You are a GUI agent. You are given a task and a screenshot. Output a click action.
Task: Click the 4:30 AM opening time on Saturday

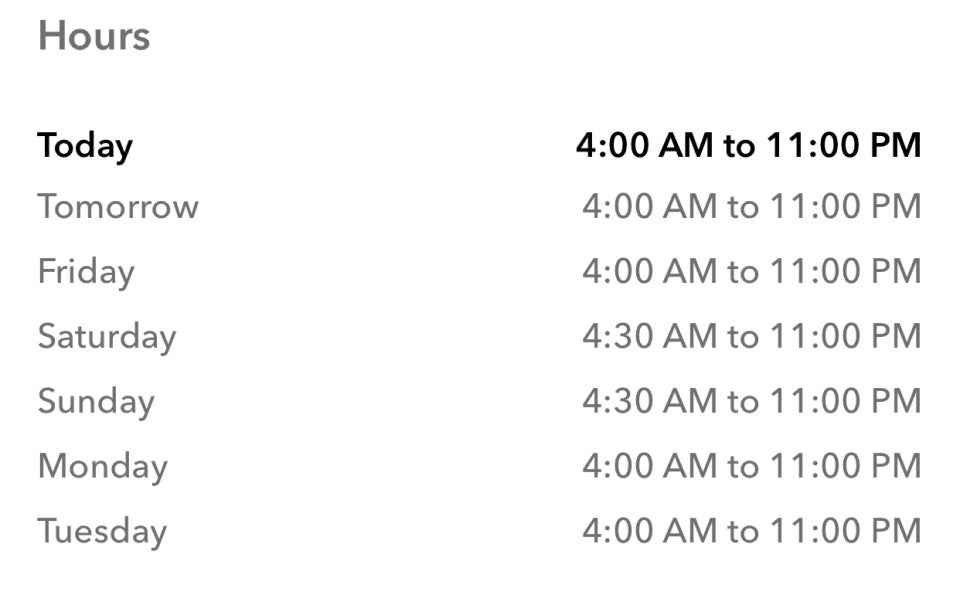(x=650, y=336)
